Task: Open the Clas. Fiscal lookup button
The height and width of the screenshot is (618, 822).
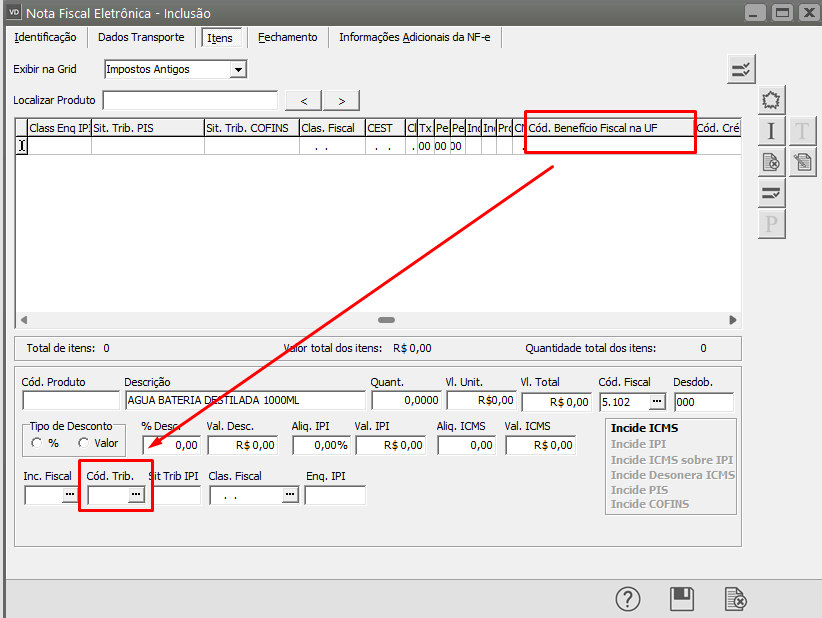Action: (x=290, y=495)
